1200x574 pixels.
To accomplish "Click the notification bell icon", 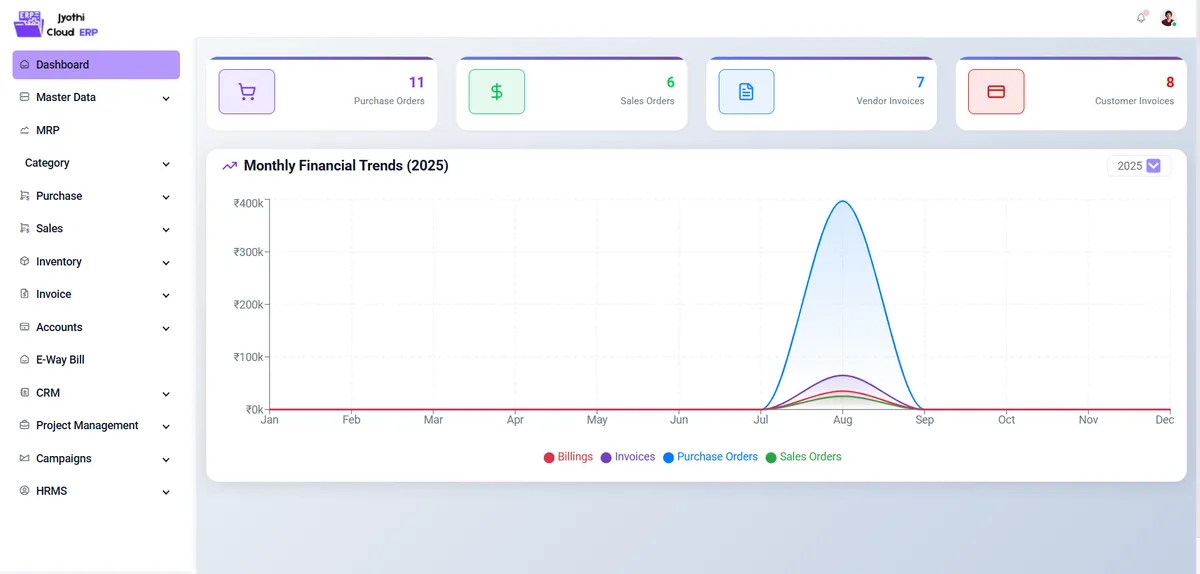I will click(x=1141, y=18).
